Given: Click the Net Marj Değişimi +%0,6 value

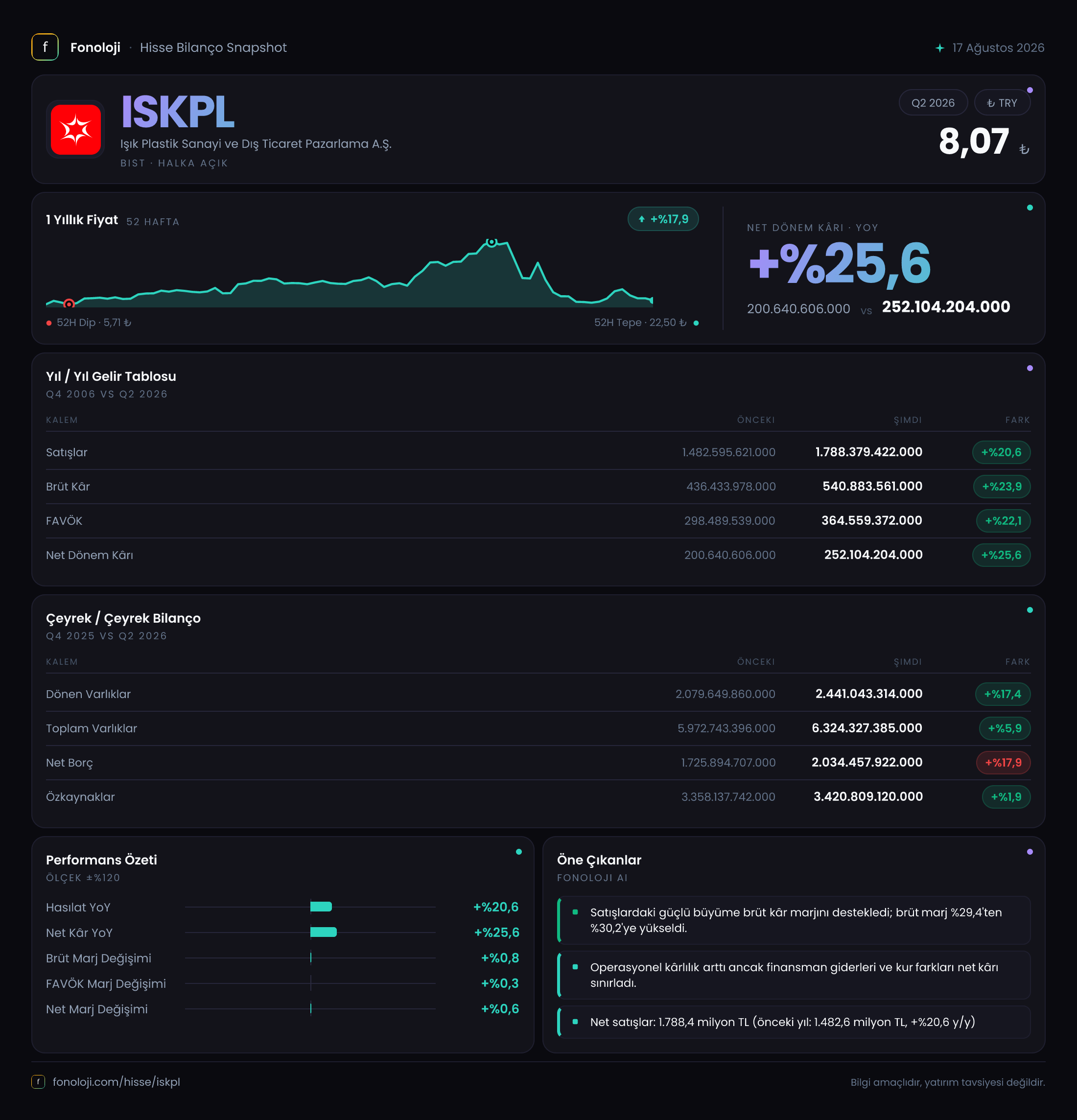Looking at the screenshot, I should point(500,1009).
